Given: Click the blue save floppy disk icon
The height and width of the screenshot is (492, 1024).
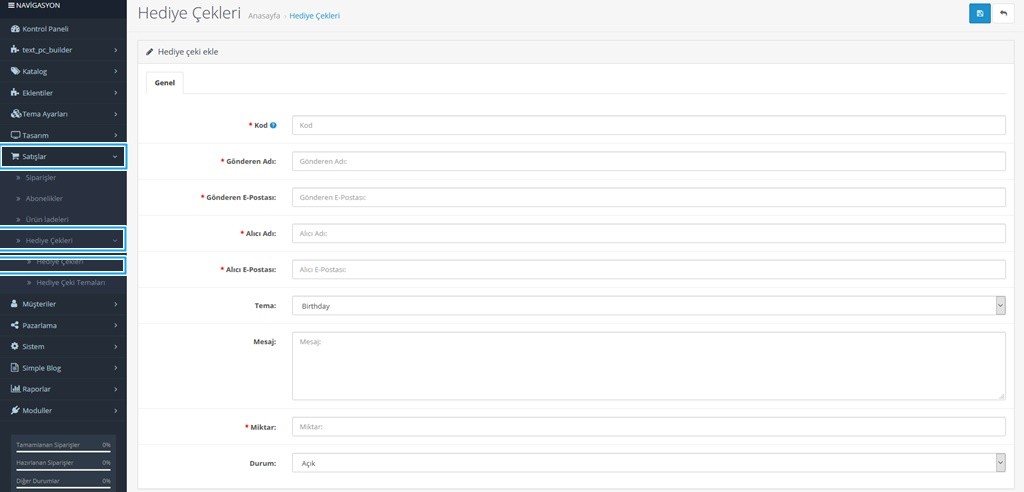Looking at the screenshot, I should point(979,13).
